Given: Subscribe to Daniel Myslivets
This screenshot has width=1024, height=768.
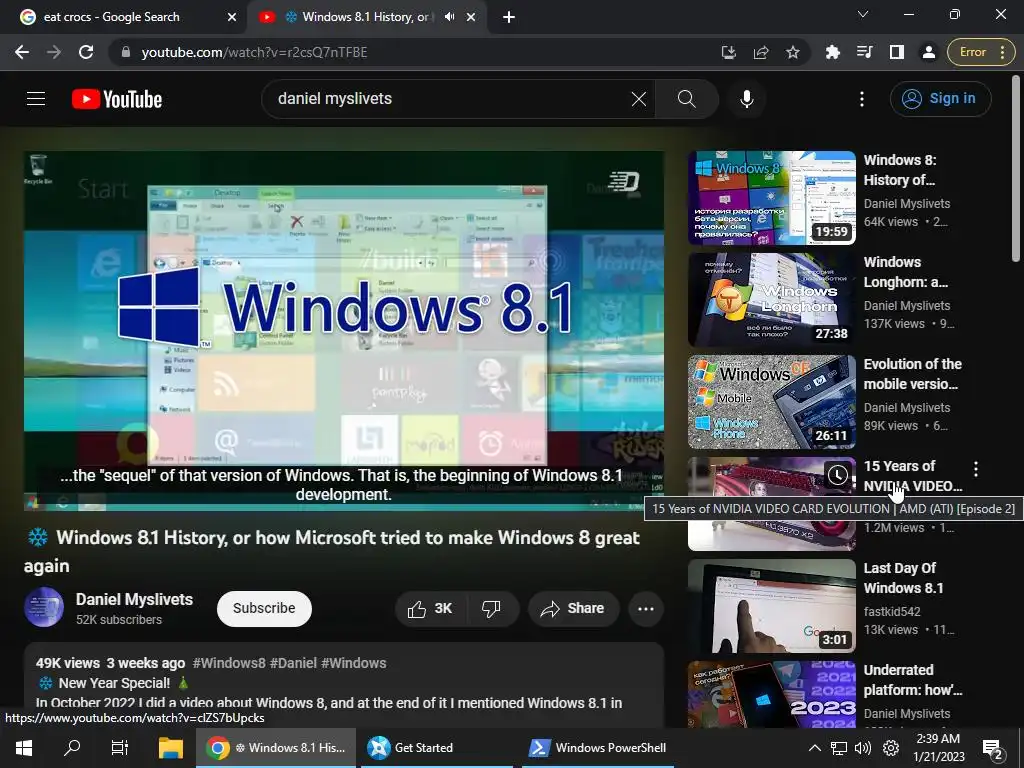Looking at the screenshot, I should 264,608.
